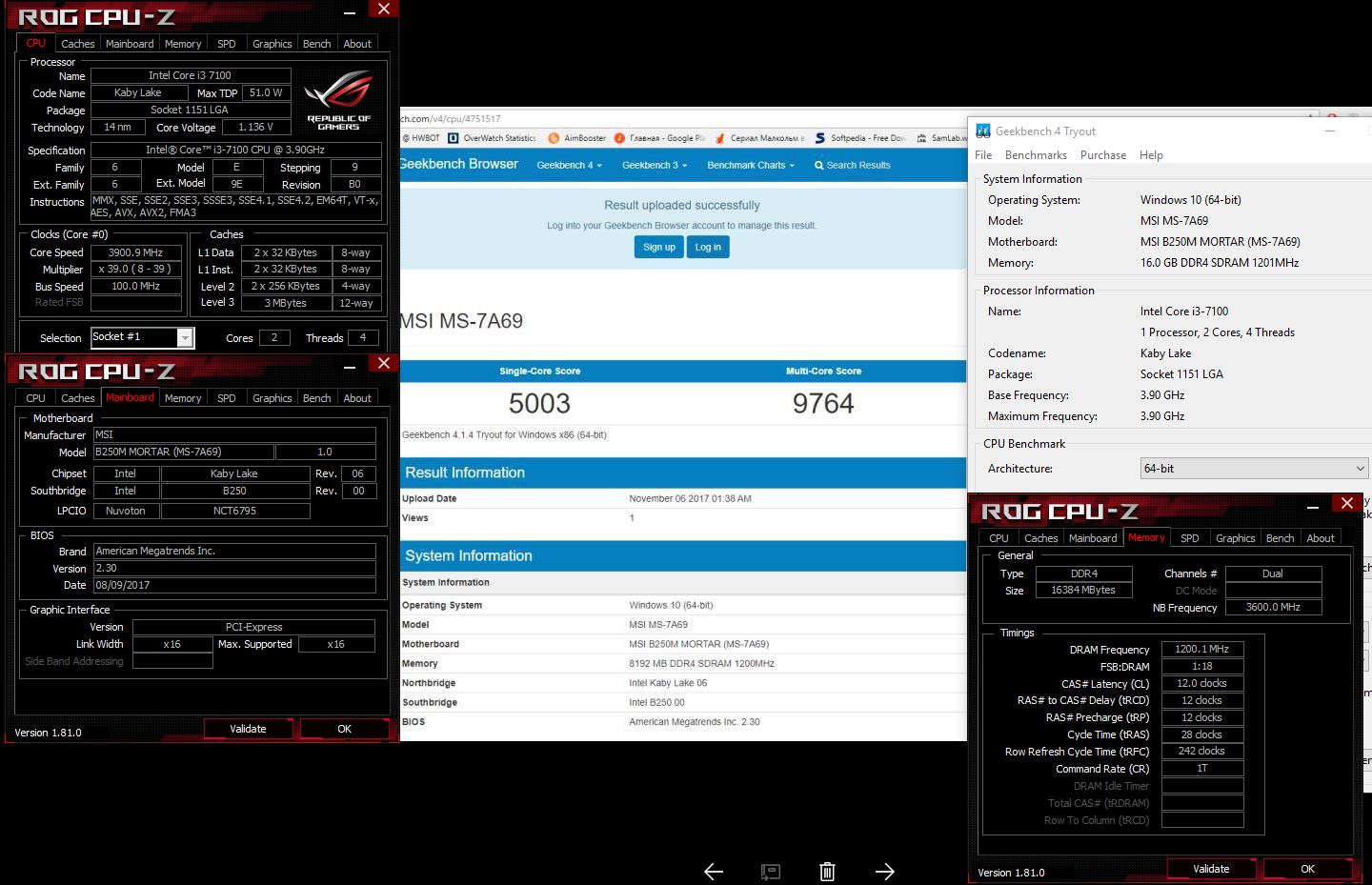
Task: Click the Log in button
Action: [708, 247]
